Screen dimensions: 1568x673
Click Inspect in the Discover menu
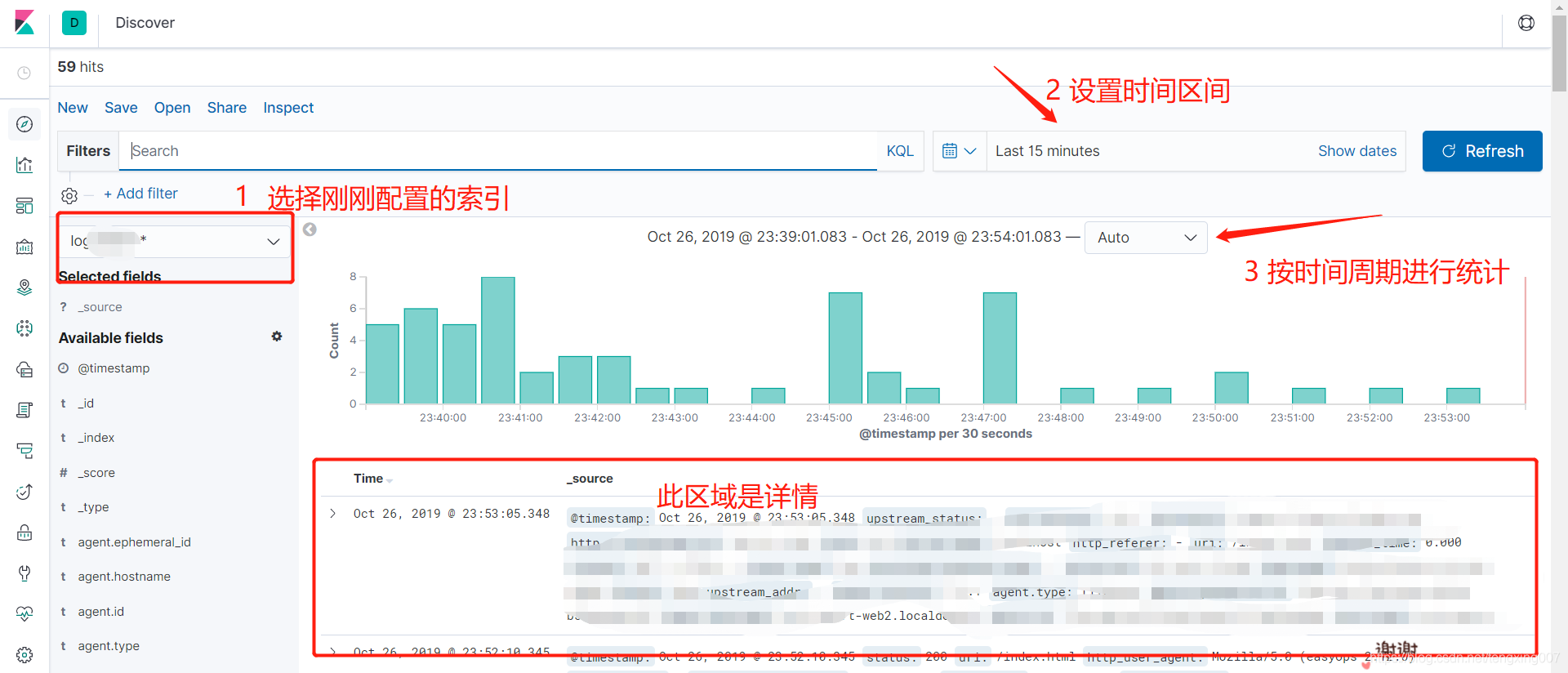[288, 108]
